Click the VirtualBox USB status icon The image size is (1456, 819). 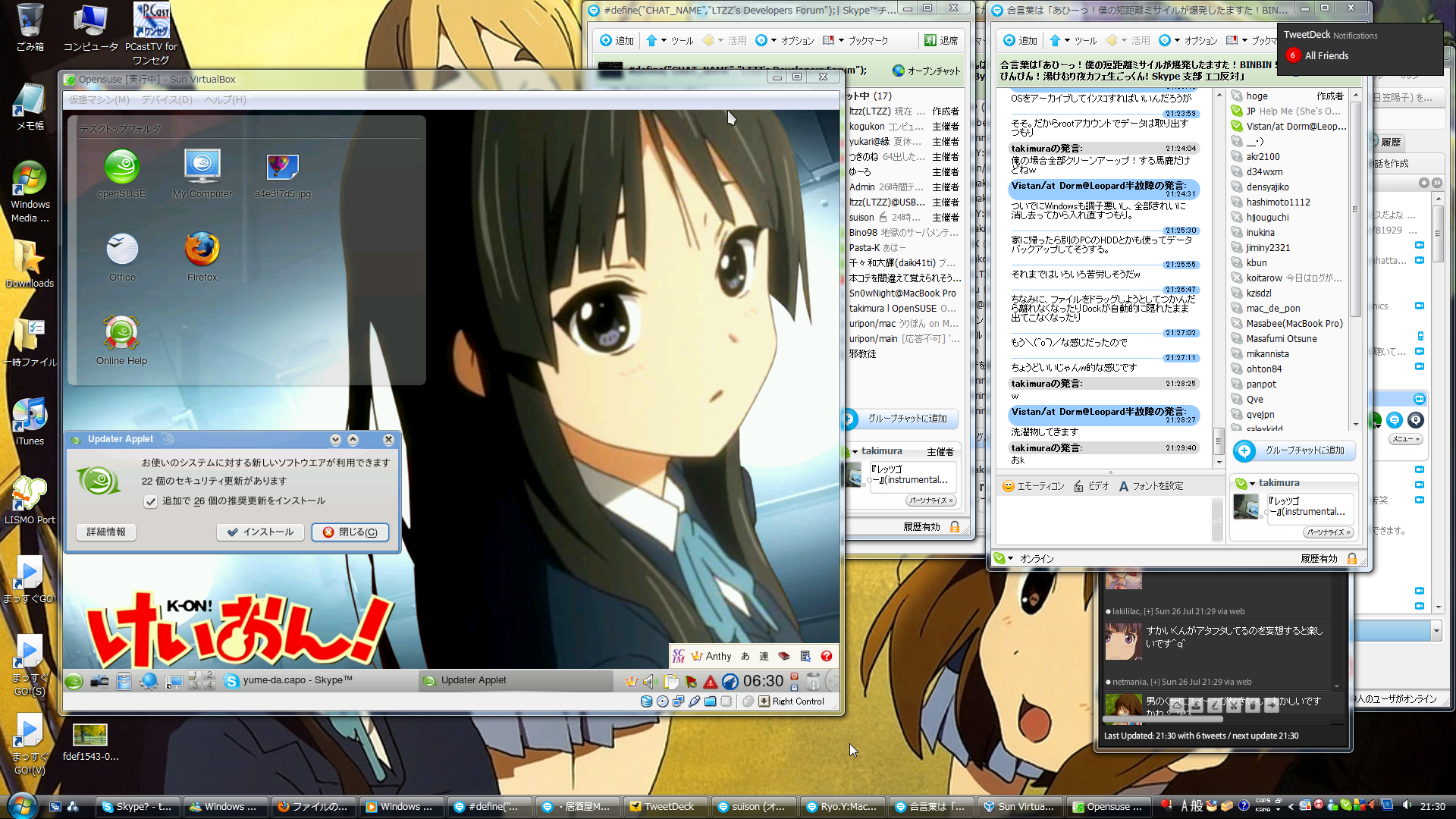[694, 701]
